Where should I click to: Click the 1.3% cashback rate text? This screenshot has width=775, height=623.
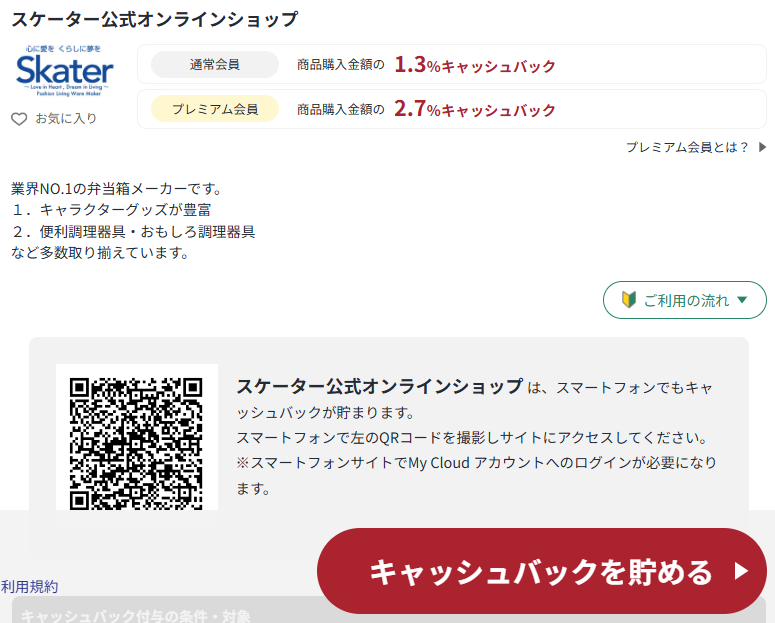(474, 65)
